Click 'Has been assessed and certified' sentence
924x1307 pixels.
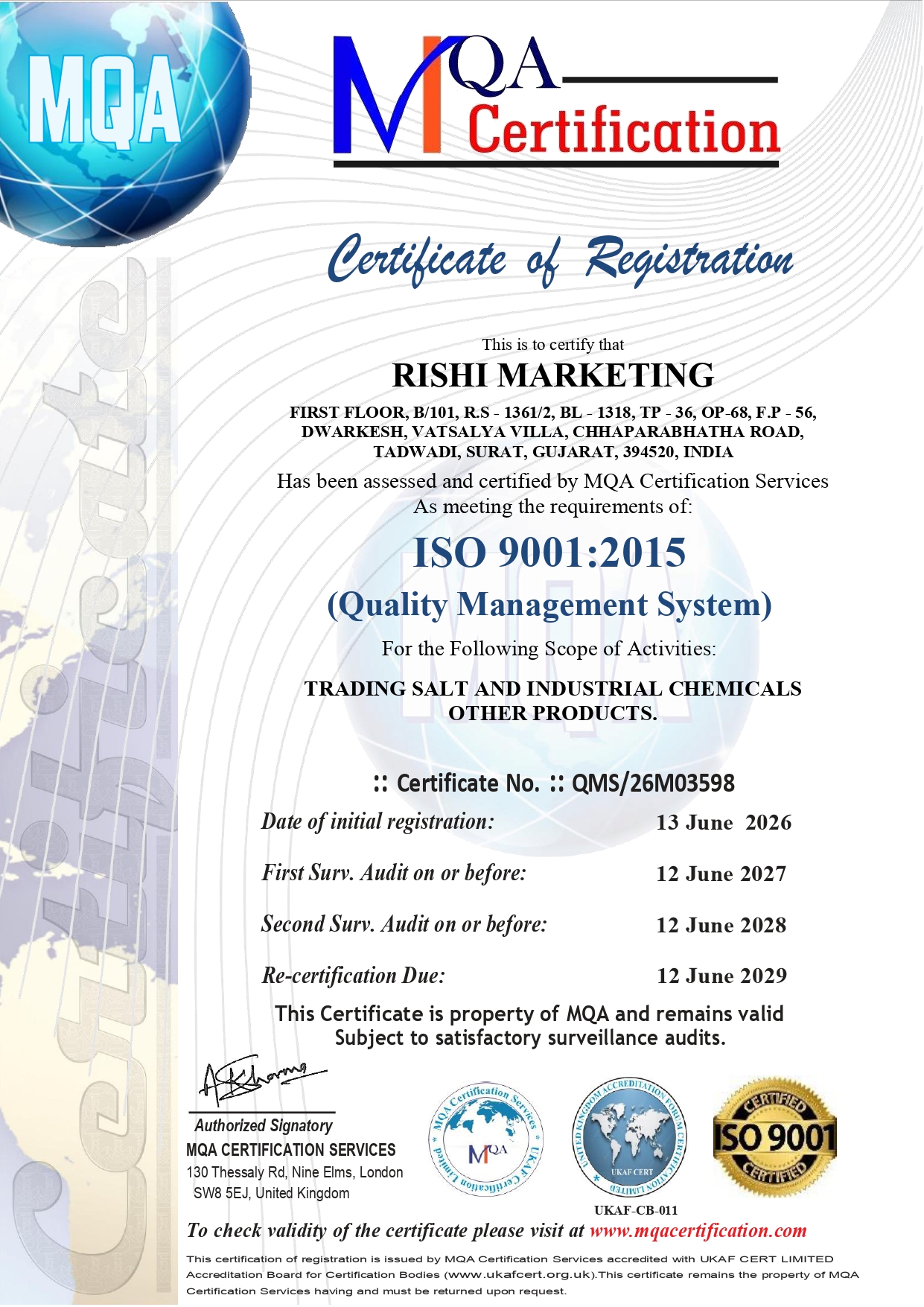[x=552, y=482]
